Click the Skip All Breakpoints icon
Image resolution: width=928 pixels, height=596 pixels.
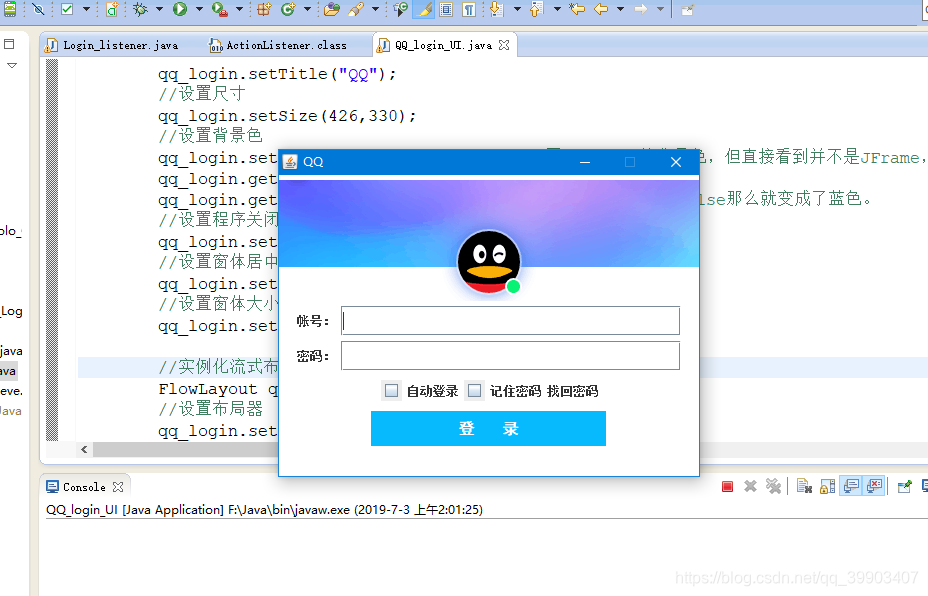tap(38, 9)
